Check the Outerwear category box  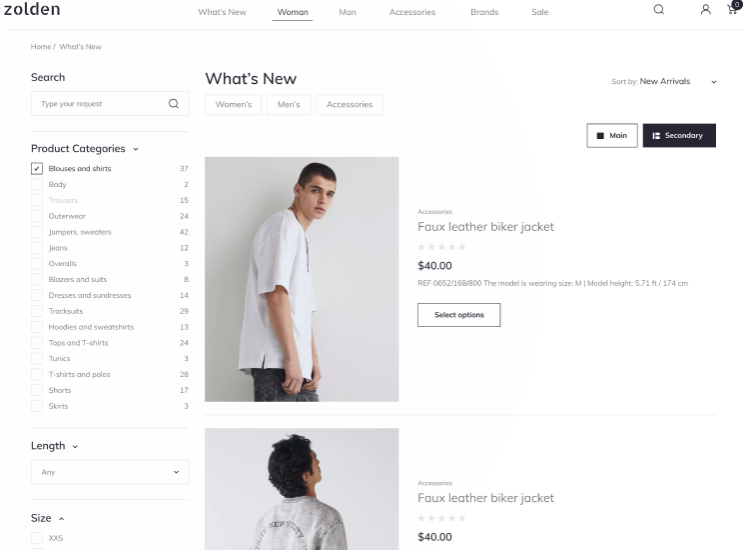pyautogui.click(x=37, y=216)
